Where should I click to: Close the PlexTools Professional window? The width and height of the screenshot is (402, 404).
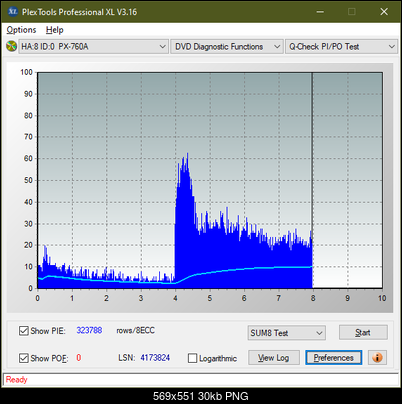384,12
